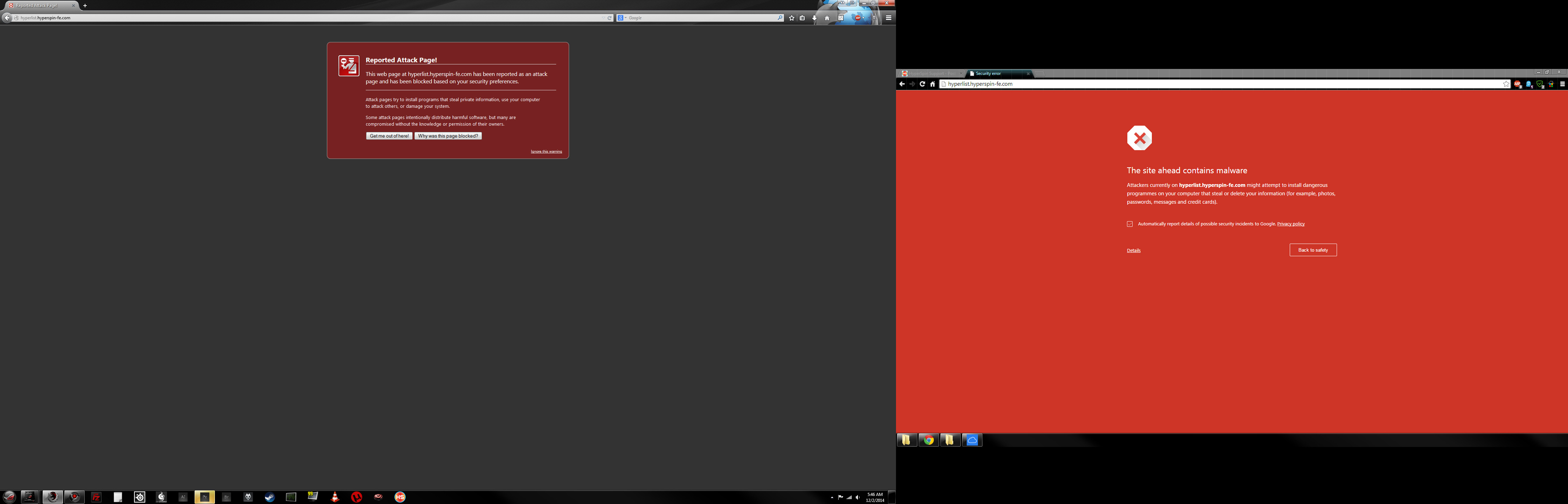The width and height of the screenshot is (1568, 504).
Task: Open Privacy policy link
Action: (x=1290, y=224)
